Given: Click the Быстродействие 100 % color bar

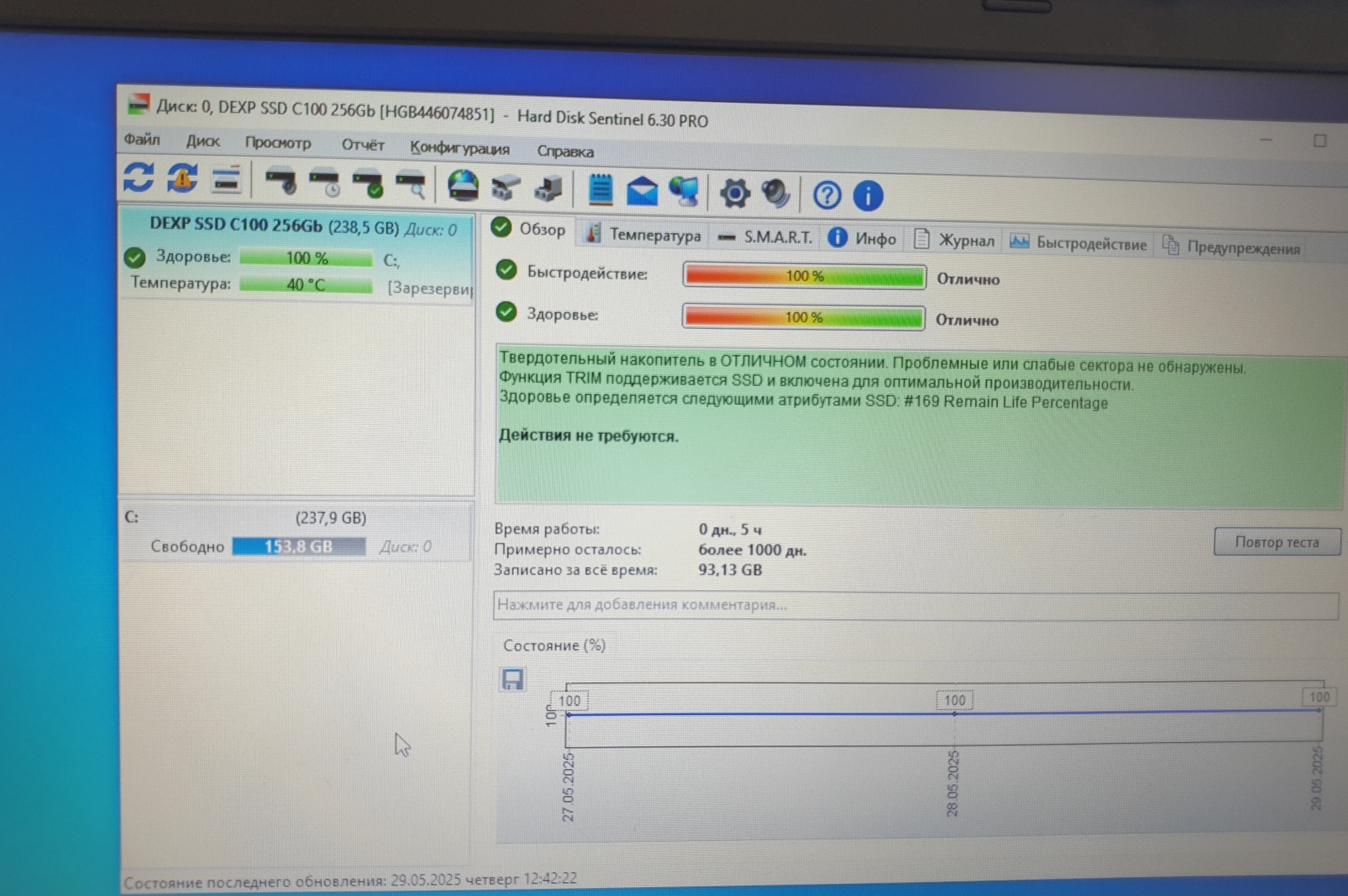Looking at the screenshot, I should 804,276.
